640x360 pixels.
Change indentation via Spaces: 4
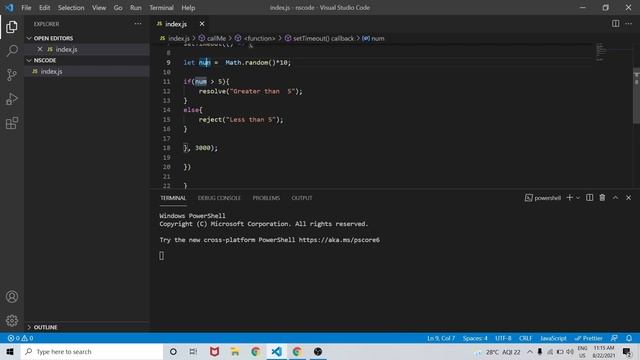click(475, 338)
